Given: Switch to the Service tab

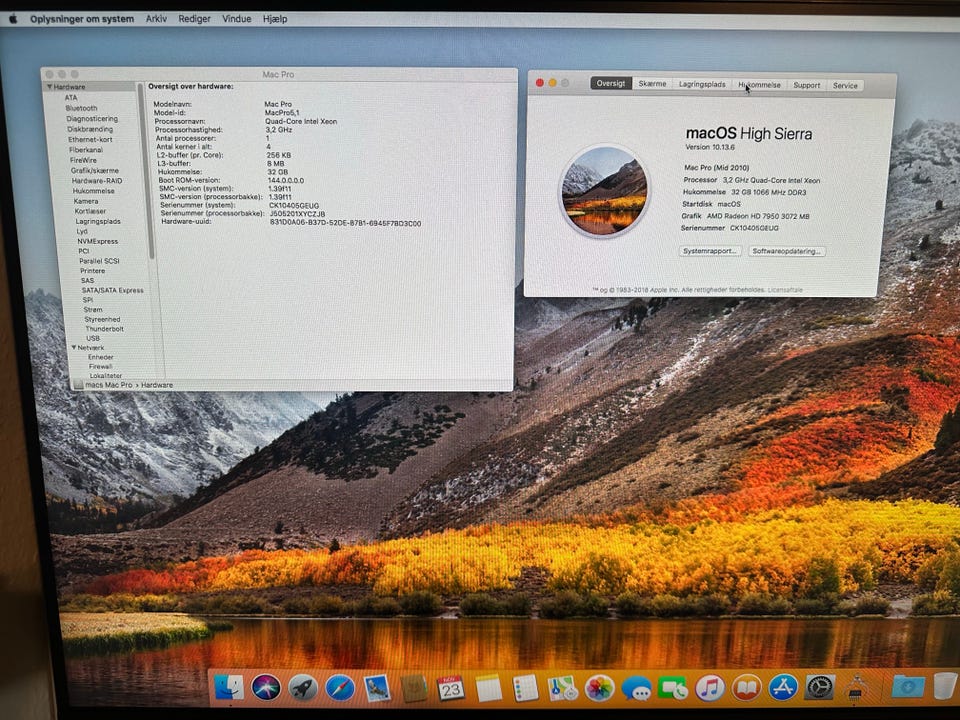Looking at the screenshot, I should click(845, 86).
